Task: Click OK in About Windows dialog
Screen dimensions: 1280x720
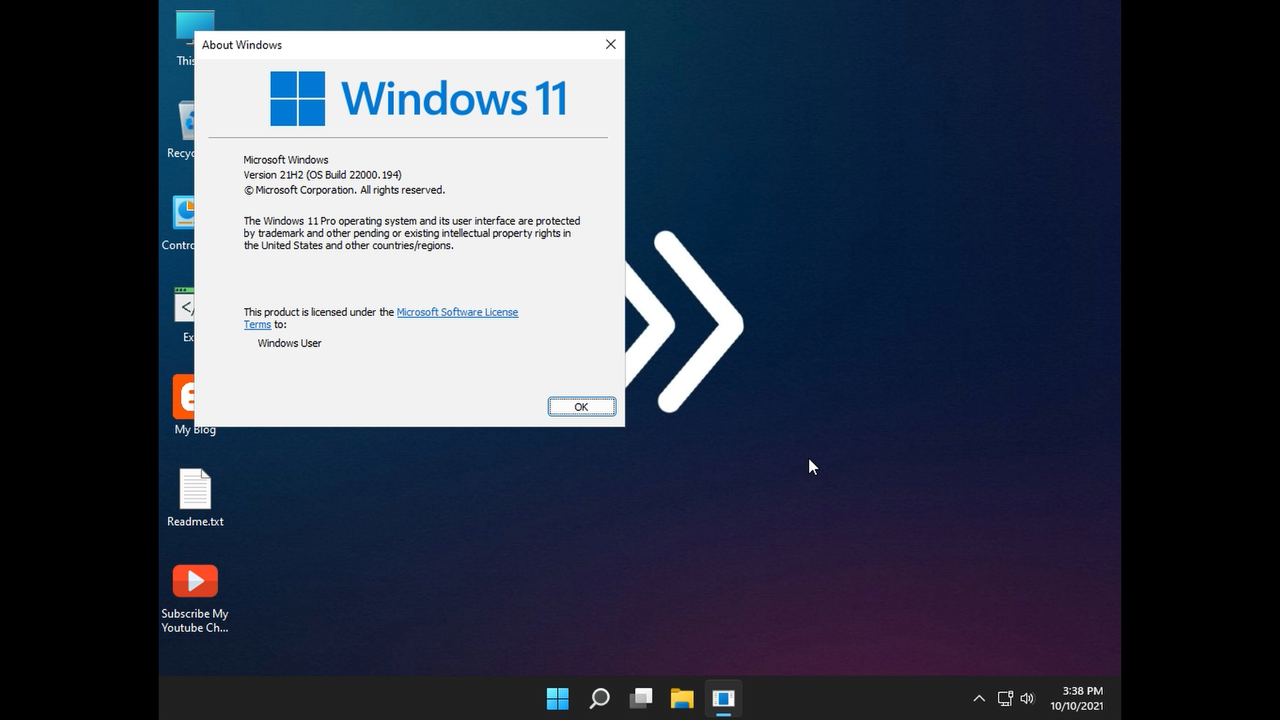Action: (x=581, y=407)
